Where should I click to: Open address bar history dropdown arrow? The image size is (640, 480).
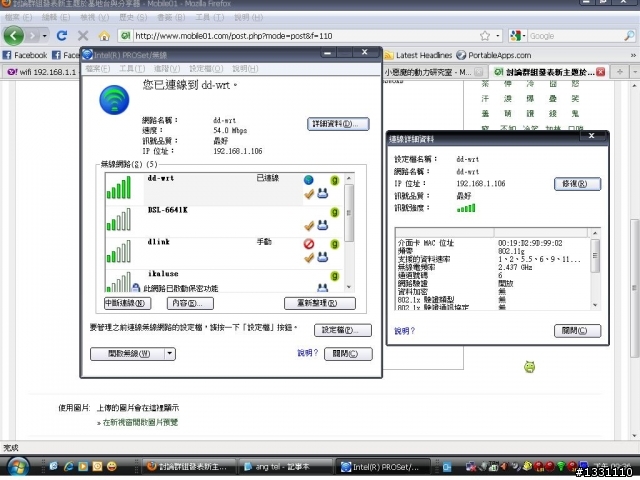point(498,36)
